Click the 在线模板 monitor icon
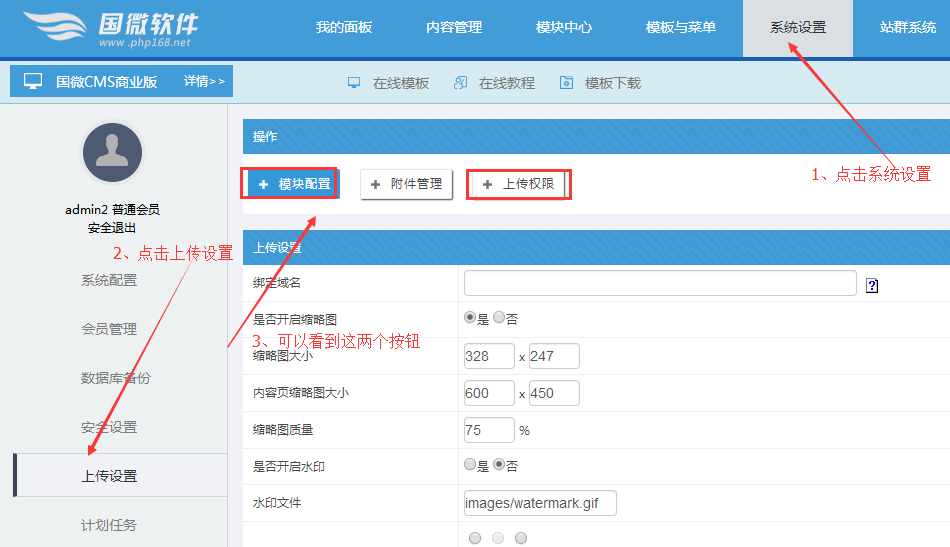This screenshot has width=950, height=547. pos(354,83)
